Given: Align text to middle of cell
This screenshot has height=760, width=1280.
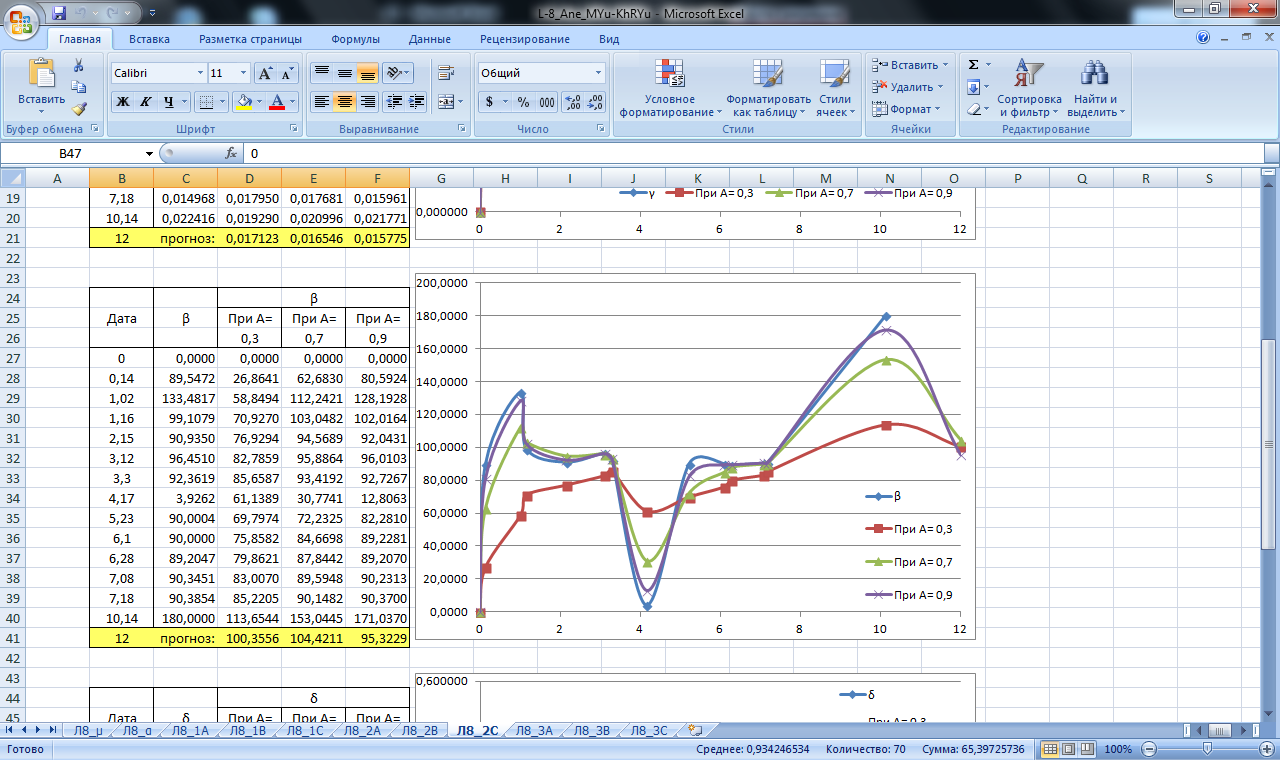Looking at the screenshot, I should pos(344,73).
